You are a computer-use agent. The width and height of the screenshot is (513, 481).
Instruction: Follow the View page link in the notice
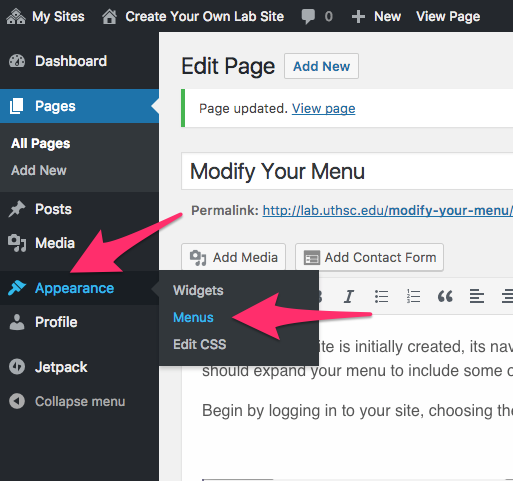click(x=324, y=108)
